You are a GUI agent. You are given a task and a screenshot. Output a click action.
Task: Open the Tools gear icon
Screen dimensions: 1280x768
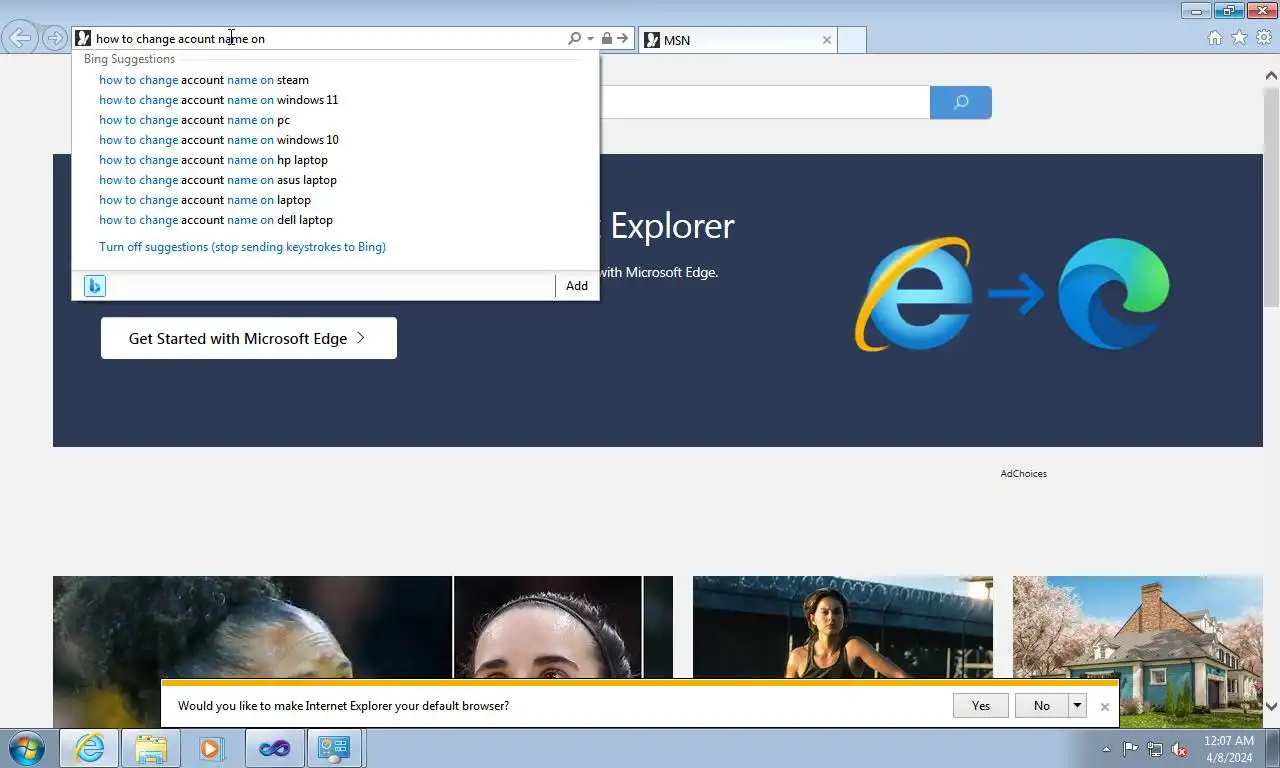1264,38
